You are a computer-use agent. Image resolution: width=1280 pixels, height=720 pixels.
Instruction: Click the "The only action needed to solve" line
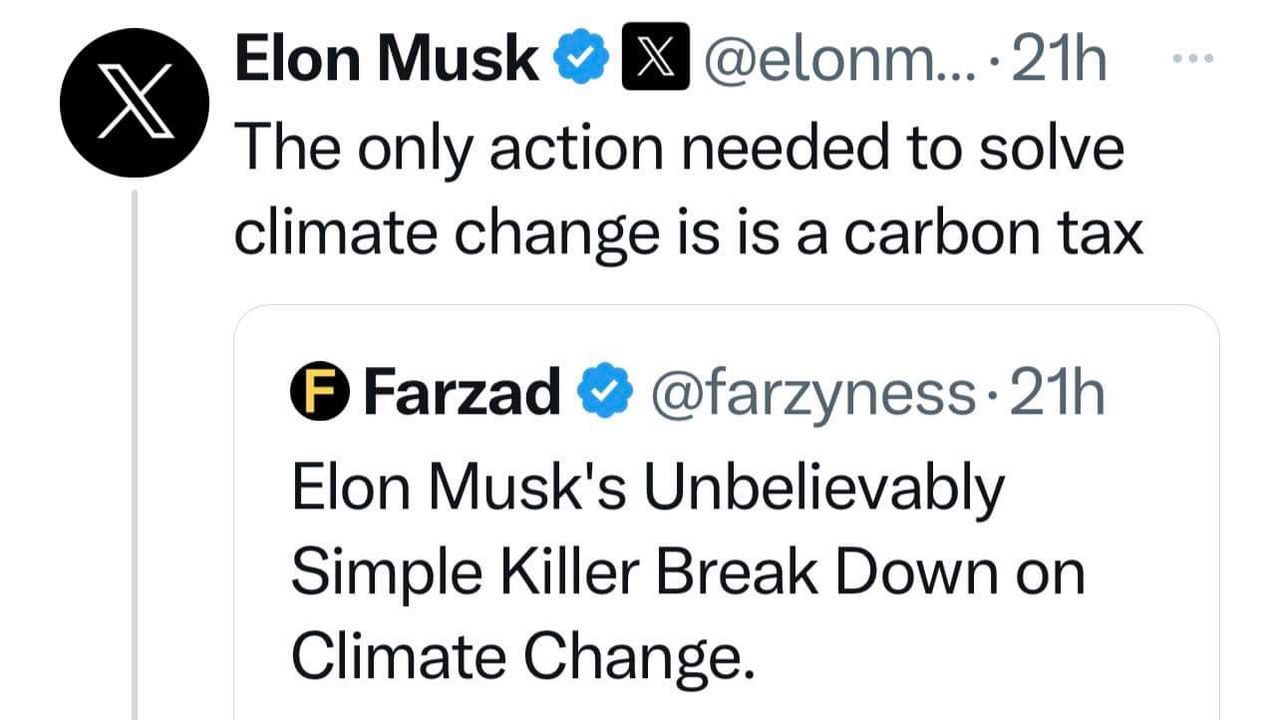click(x=679, y=148)
